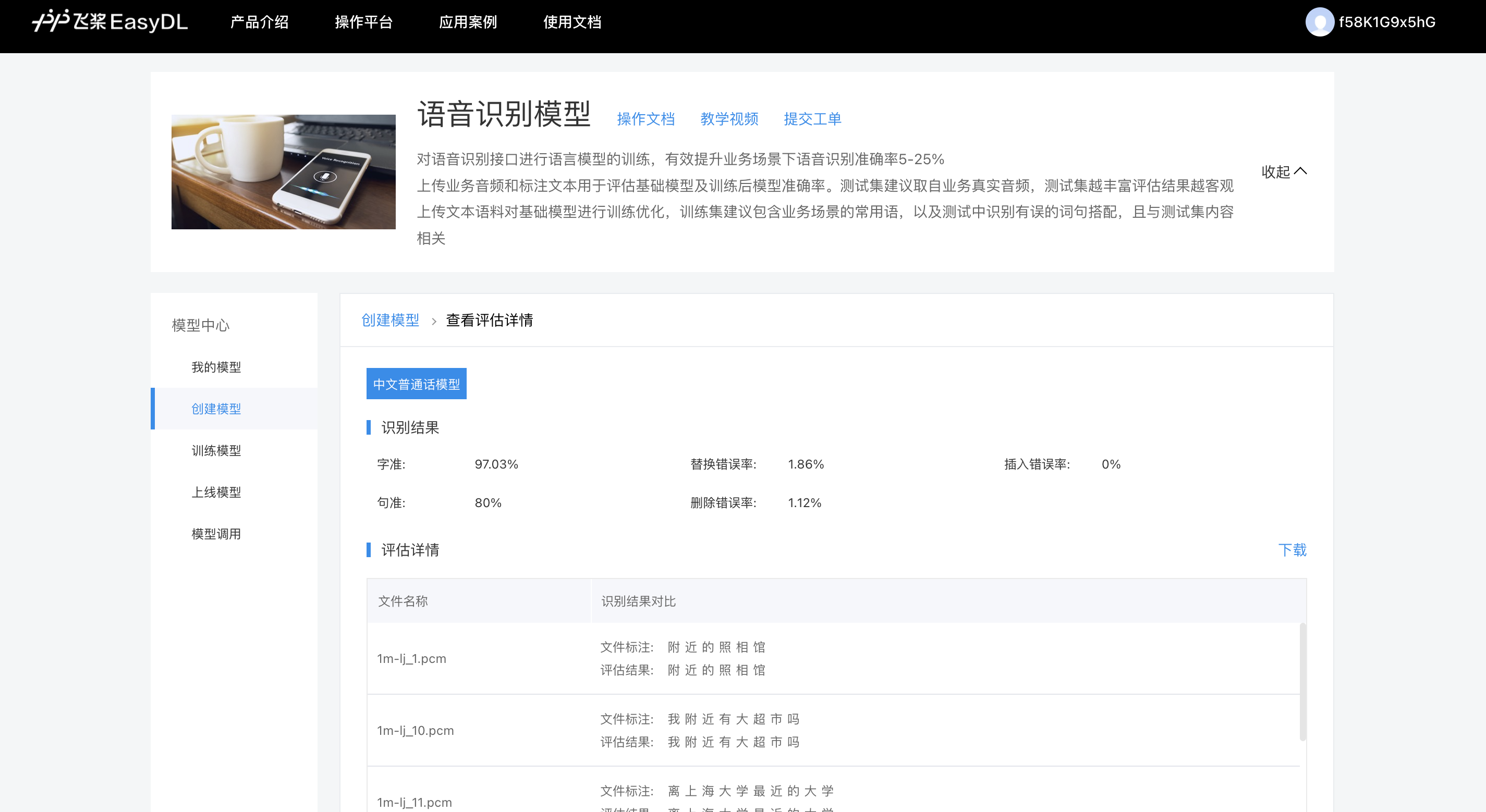This screenshot has height=812, width=1486.
Task: Click the 插入错误率 value 0%
Action: point(1111,464)
